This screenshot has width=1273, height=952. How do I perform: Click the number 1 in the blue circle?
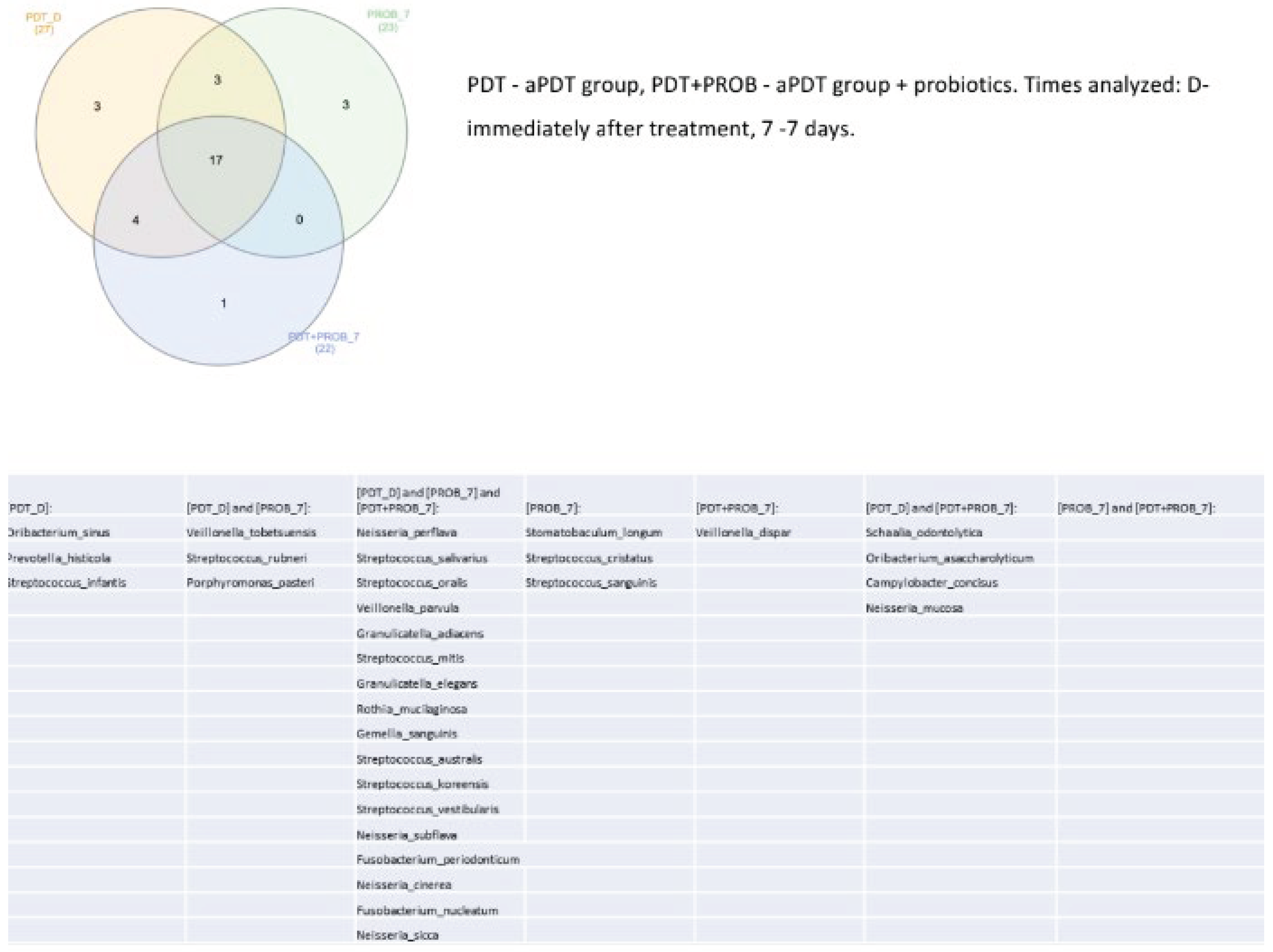click(223, 302)
